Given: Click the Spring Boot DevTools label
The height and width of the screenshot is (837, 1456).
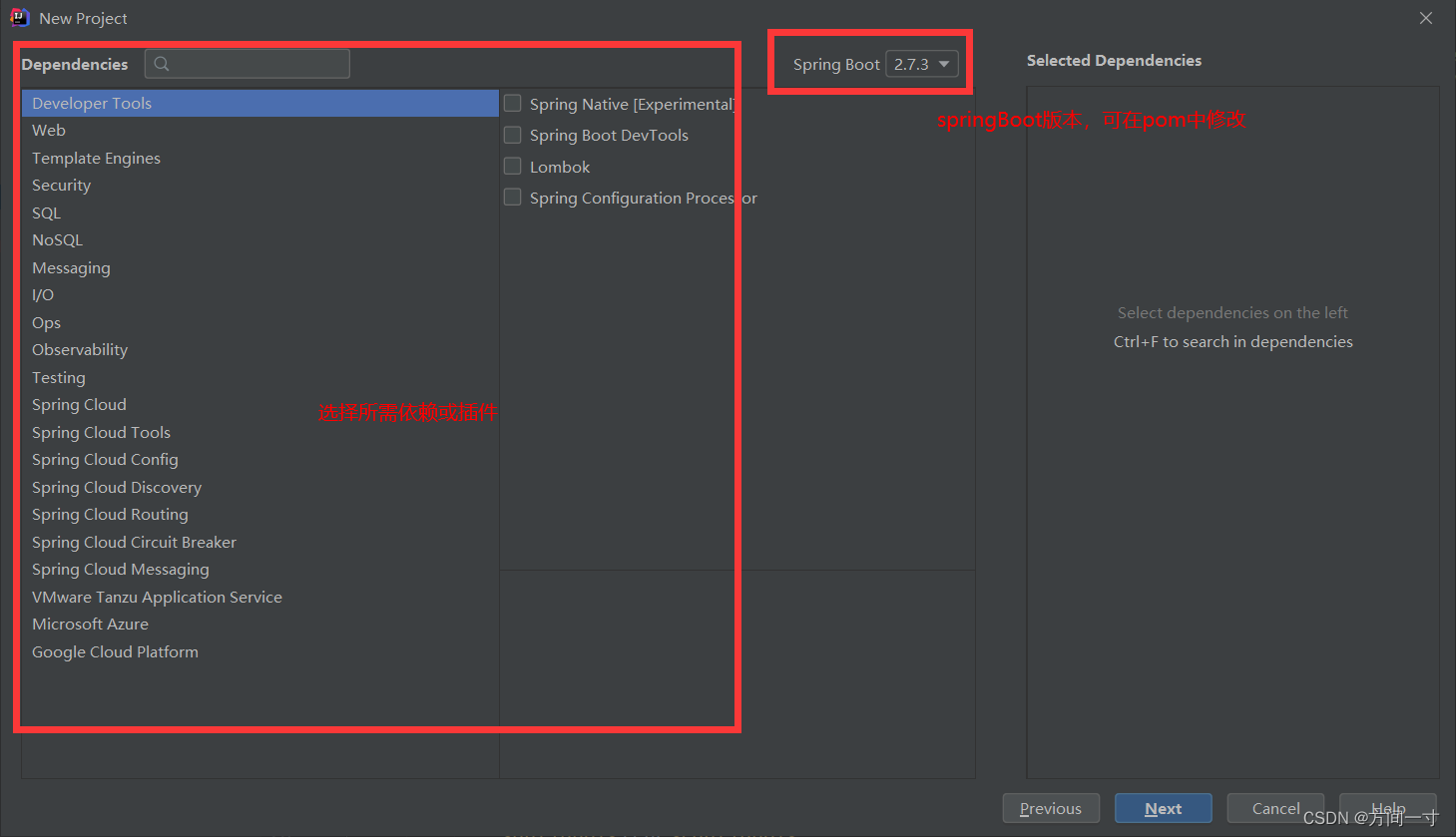Looking at the screenshot, I should [x=609, y=135].
